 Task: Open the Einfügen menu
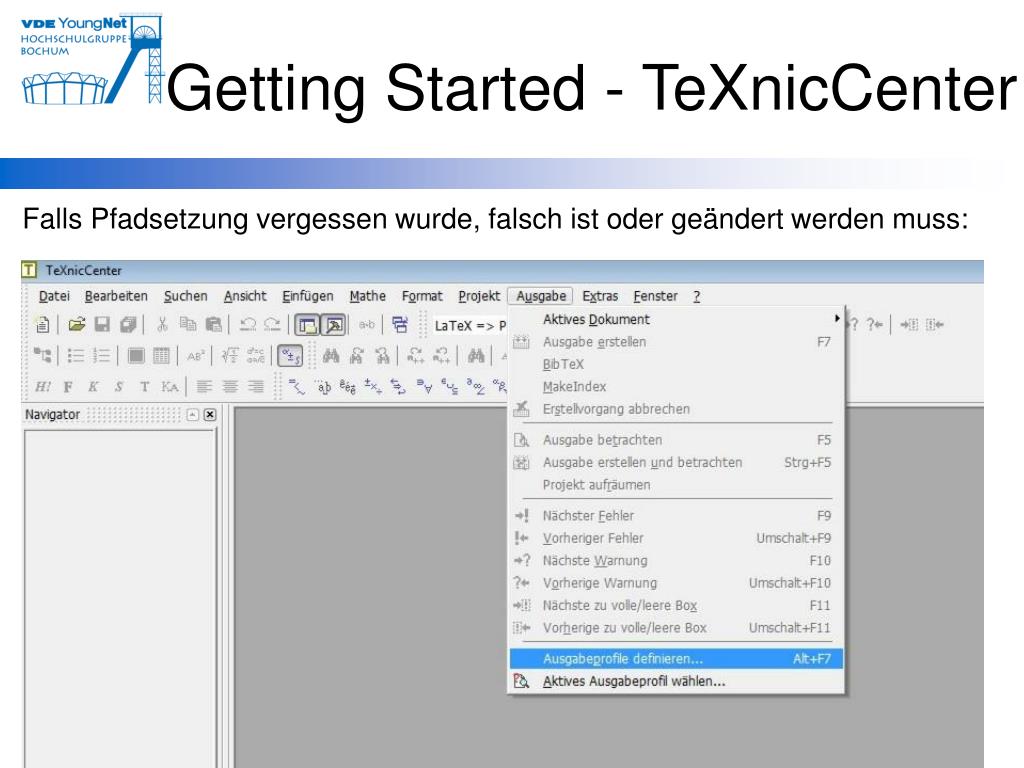(308, 296)
